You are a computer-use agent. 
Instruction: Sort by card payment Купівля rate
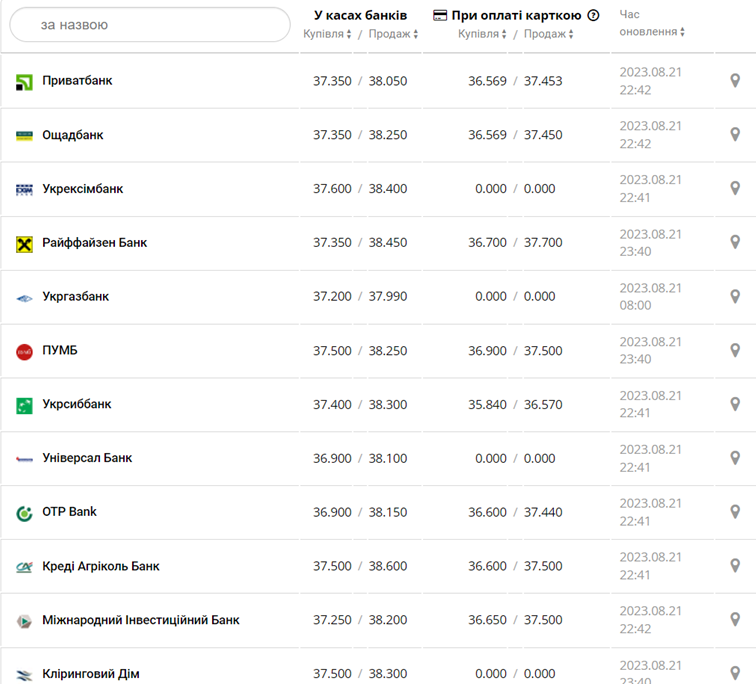[x=483, y=34]
